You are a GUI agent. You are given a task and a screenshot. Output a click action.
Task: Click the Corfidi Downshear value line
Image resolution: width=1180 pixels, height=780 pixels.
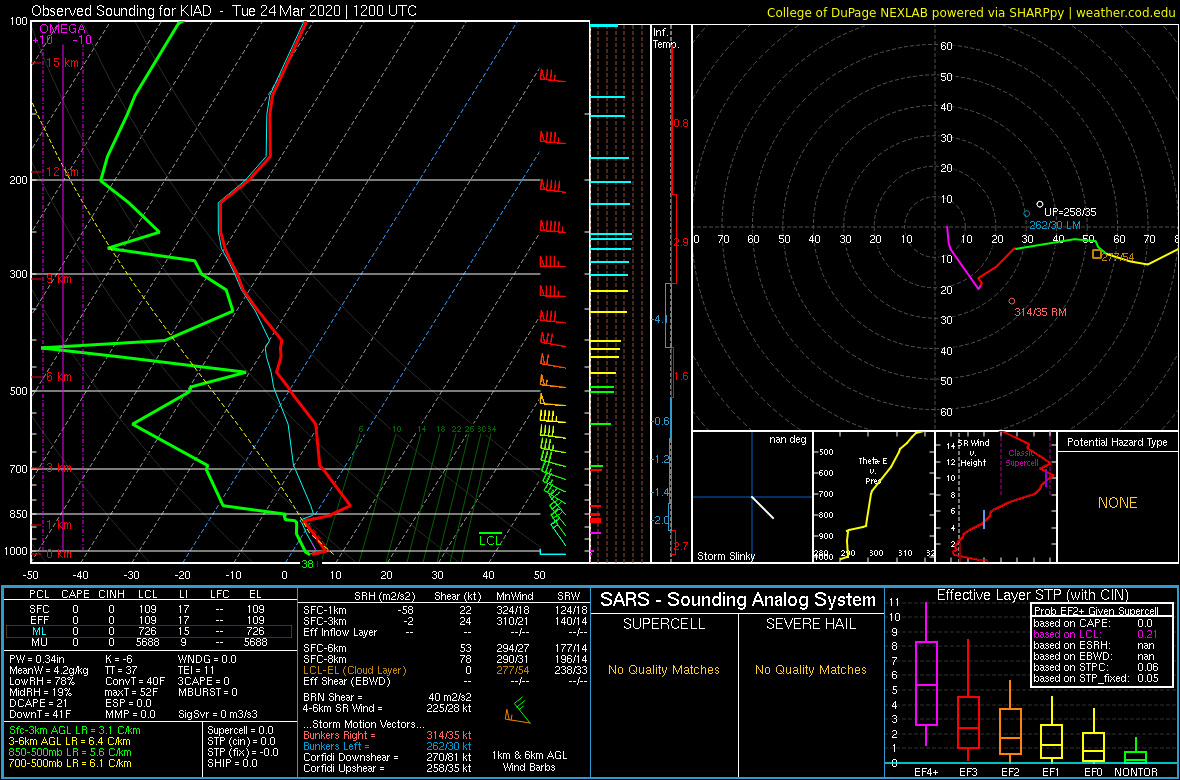point(387,757)
